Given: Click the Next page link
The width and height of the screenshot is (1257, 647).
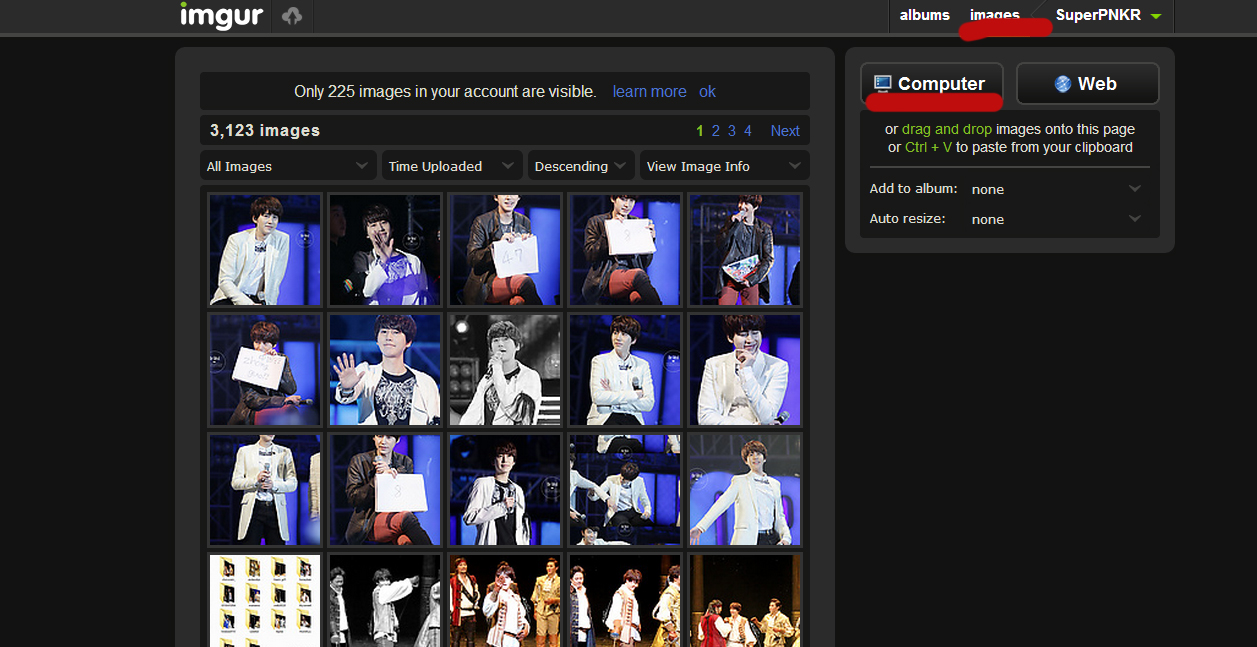Looking at the screenshot, I should (785, 131).
